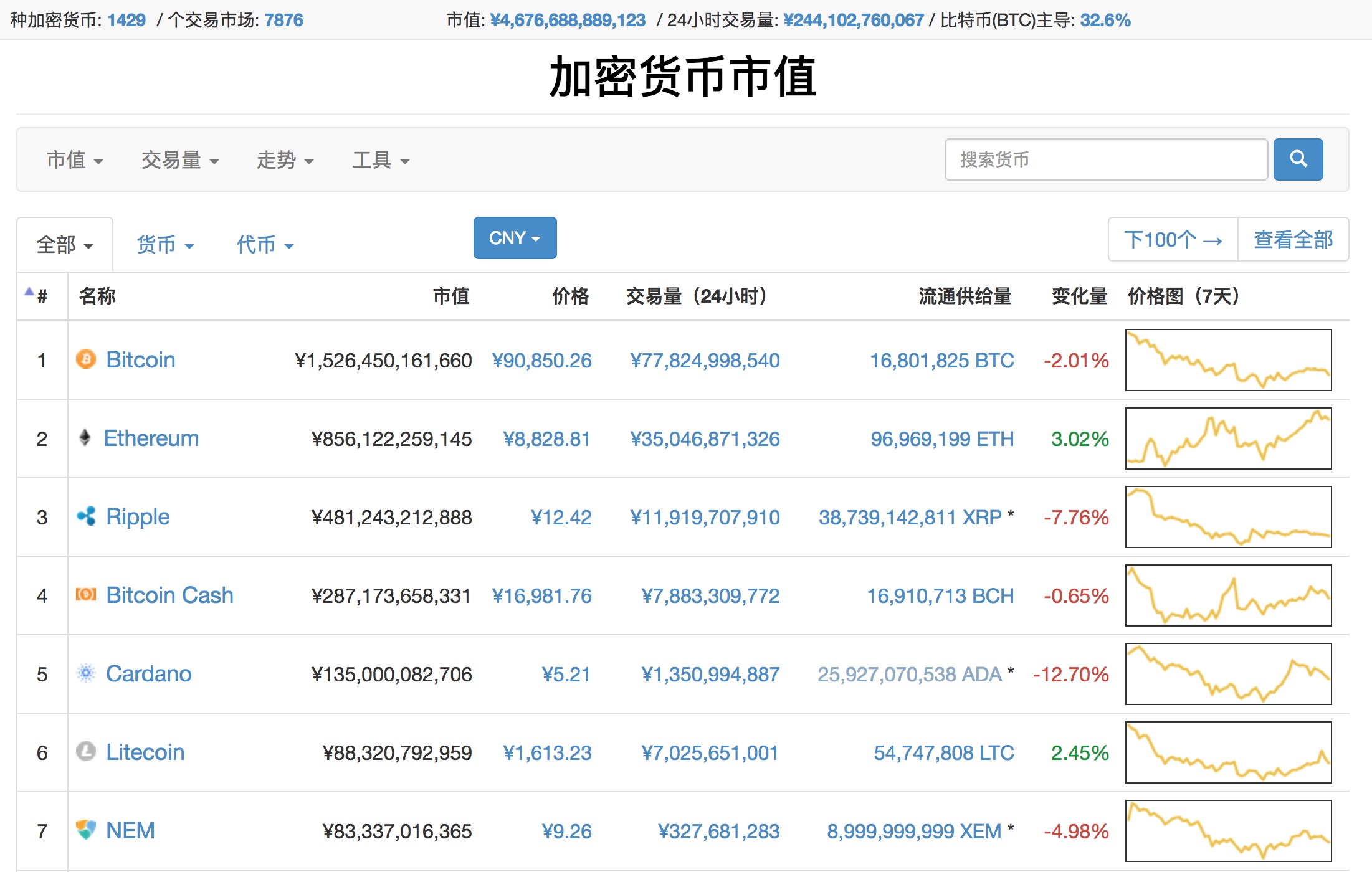The height and width of the screenshot is (872, 1372).
Task: Click the Bitcoin coin logo icon
Action: (x=86, y=359)
